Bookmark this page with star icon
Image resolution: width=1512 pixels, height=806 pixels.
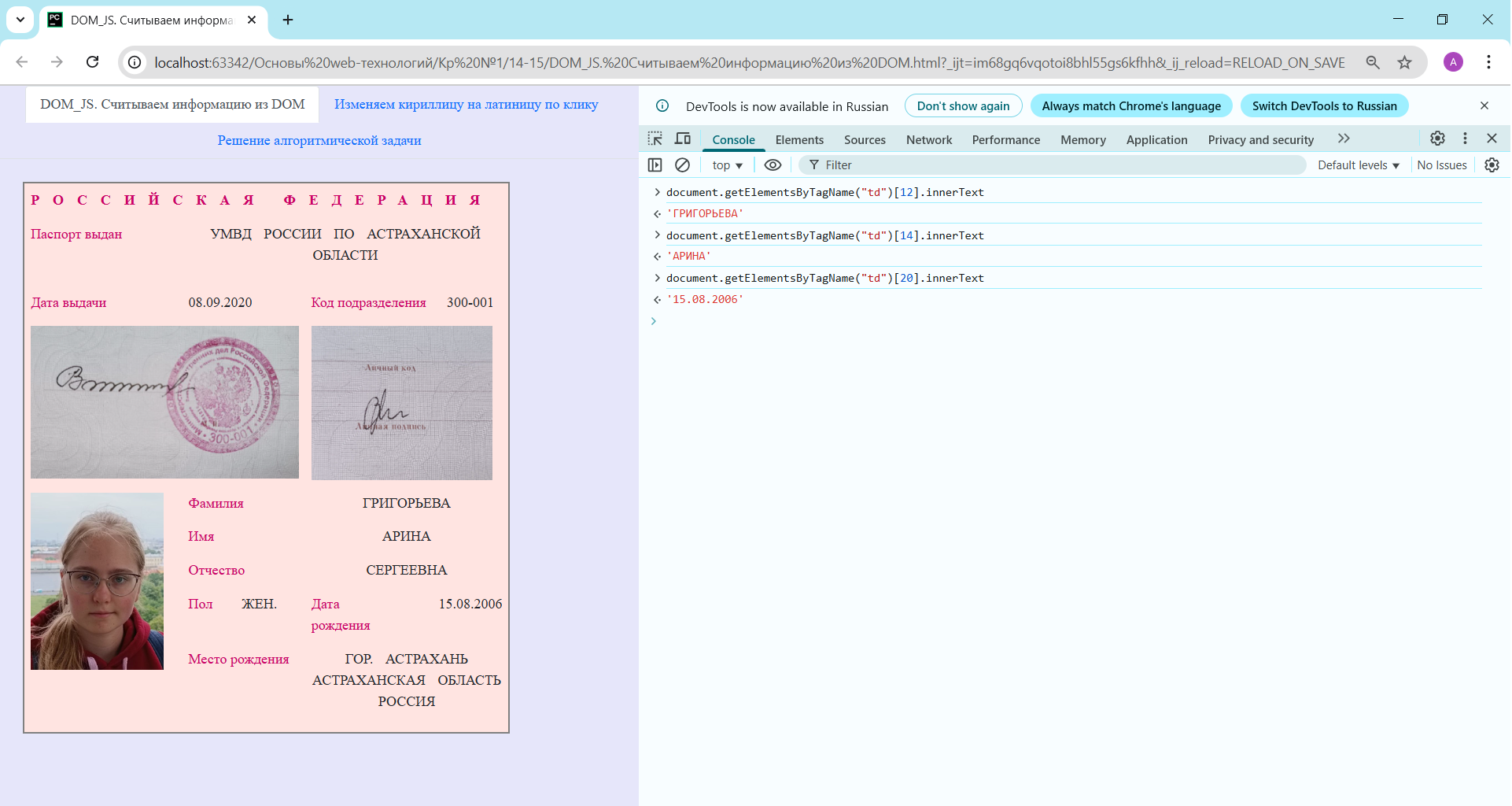tap(1404, 62)
